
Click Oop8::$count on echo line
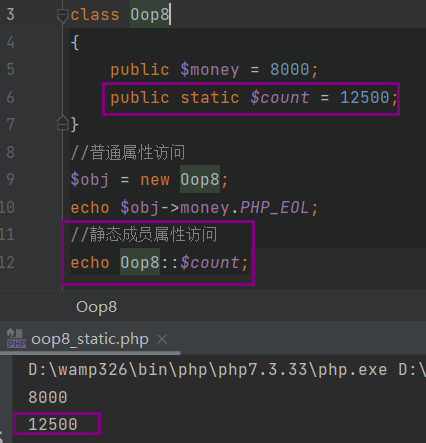pyautogui.click(x=180, y=262)
